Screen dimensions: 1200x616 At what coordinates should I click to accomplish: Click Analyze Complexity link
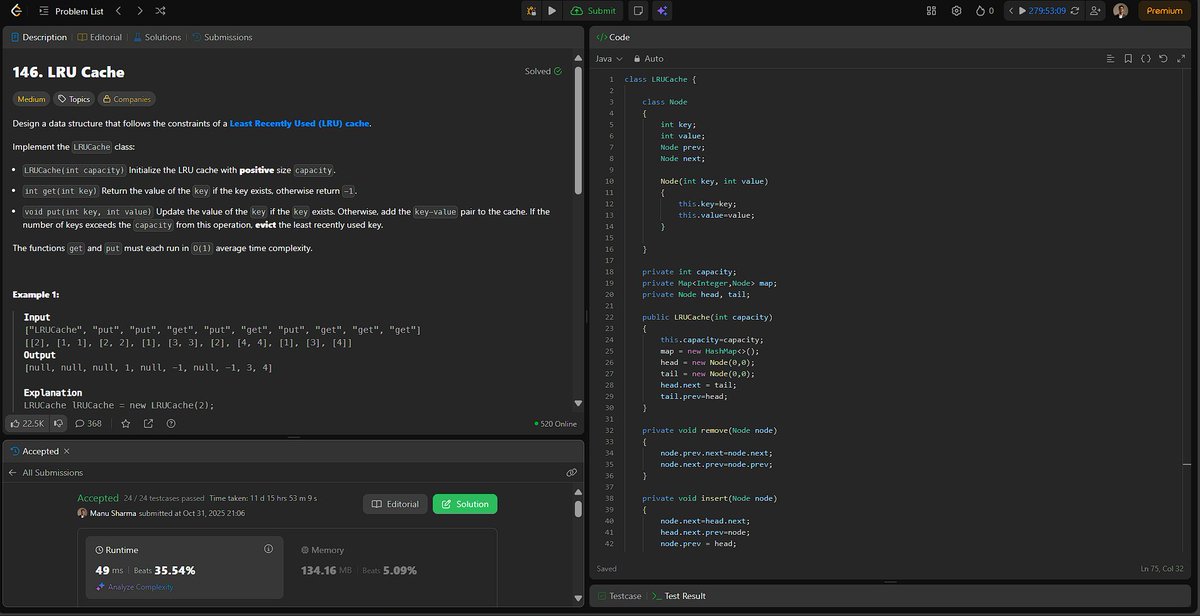coord(135,587)
